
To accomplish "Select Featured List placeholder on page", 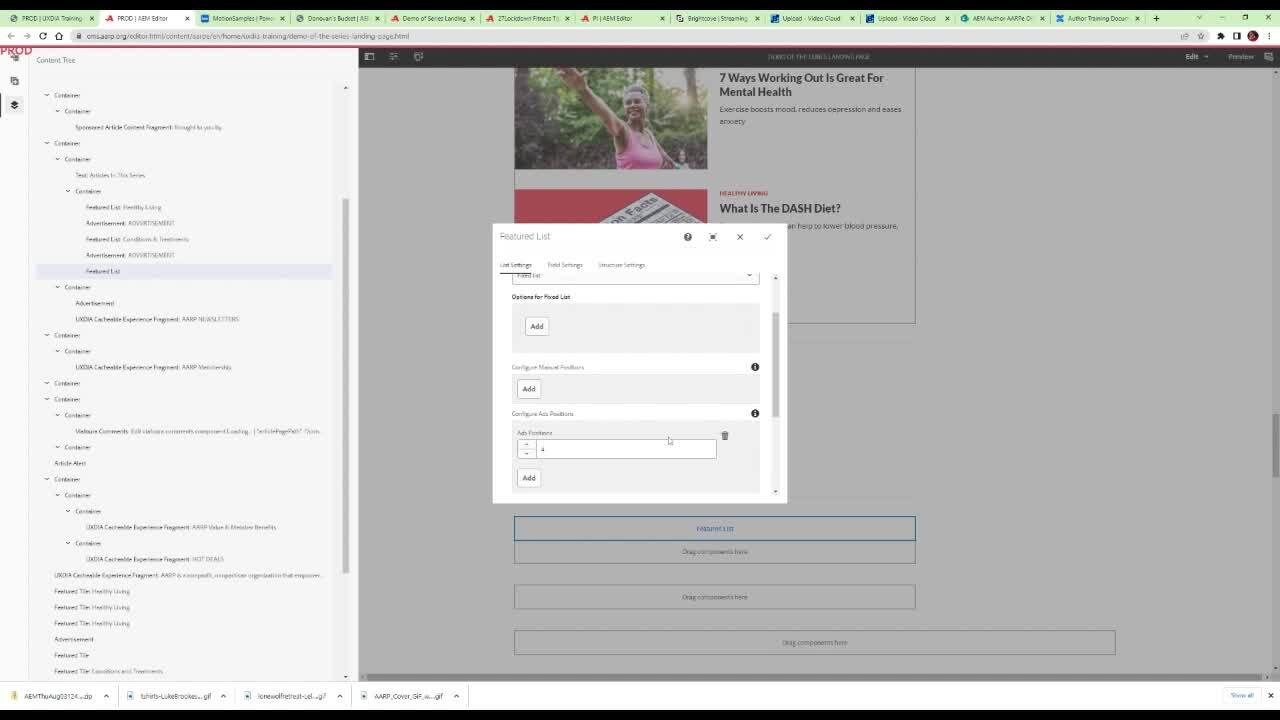I will (714, 528).
